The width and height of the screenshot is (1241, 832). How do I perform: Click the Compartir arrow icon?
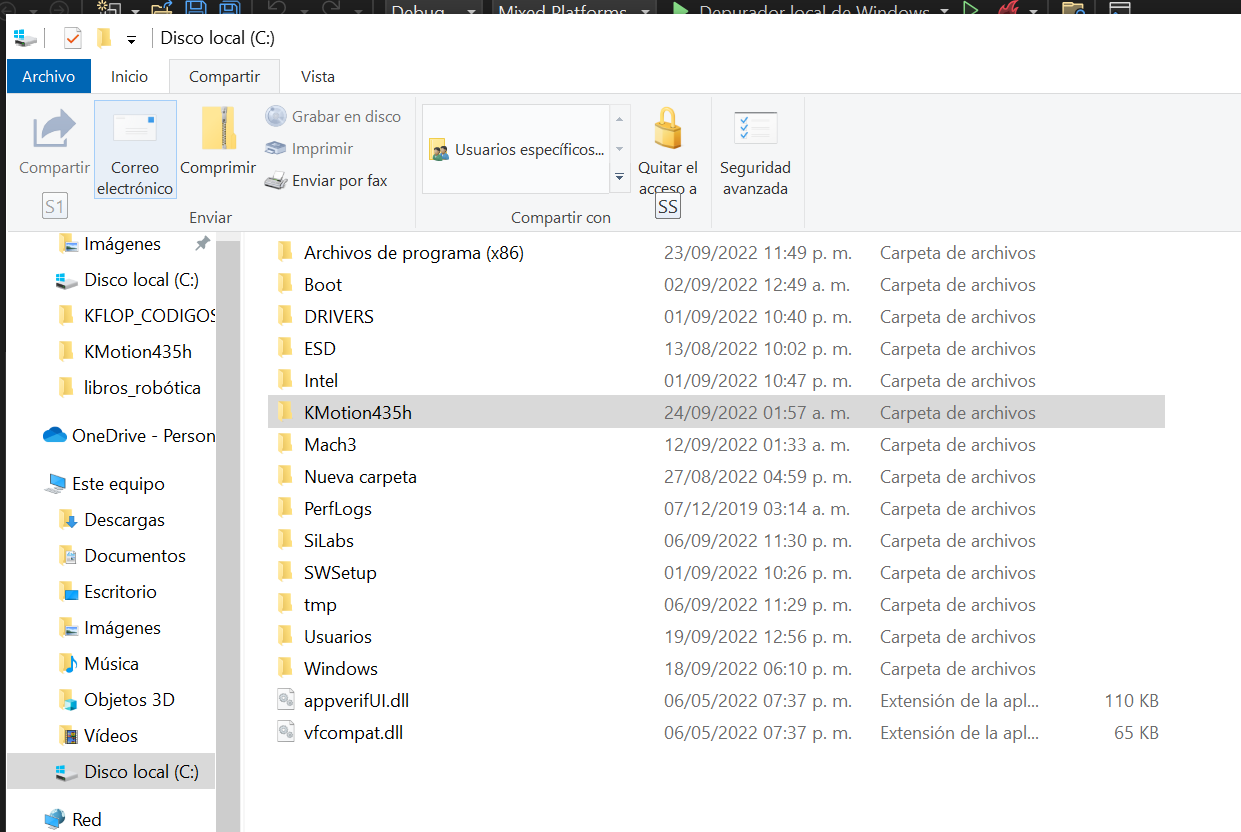[x=54, y=130]
